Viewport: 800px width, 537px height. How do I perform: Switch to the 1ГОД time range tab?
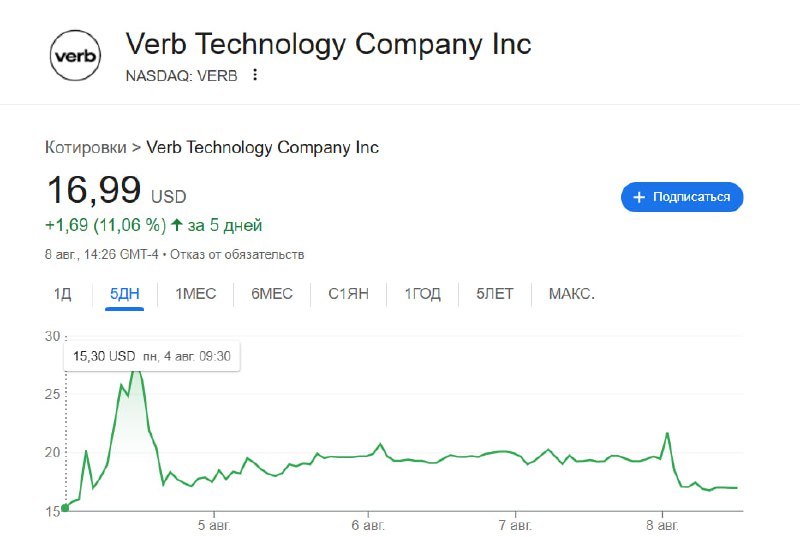422,294
